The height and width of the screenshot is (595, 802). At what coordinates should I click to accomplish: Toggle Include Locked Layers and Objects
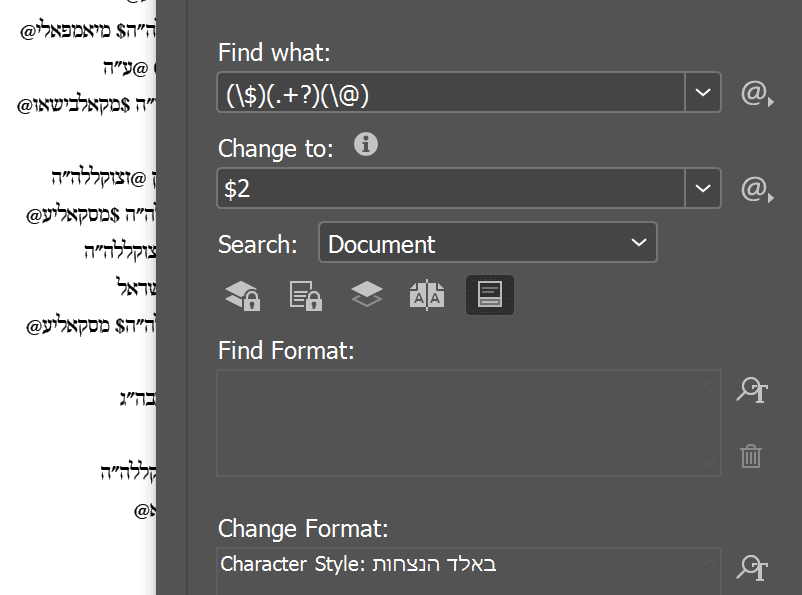click(242, 295)
